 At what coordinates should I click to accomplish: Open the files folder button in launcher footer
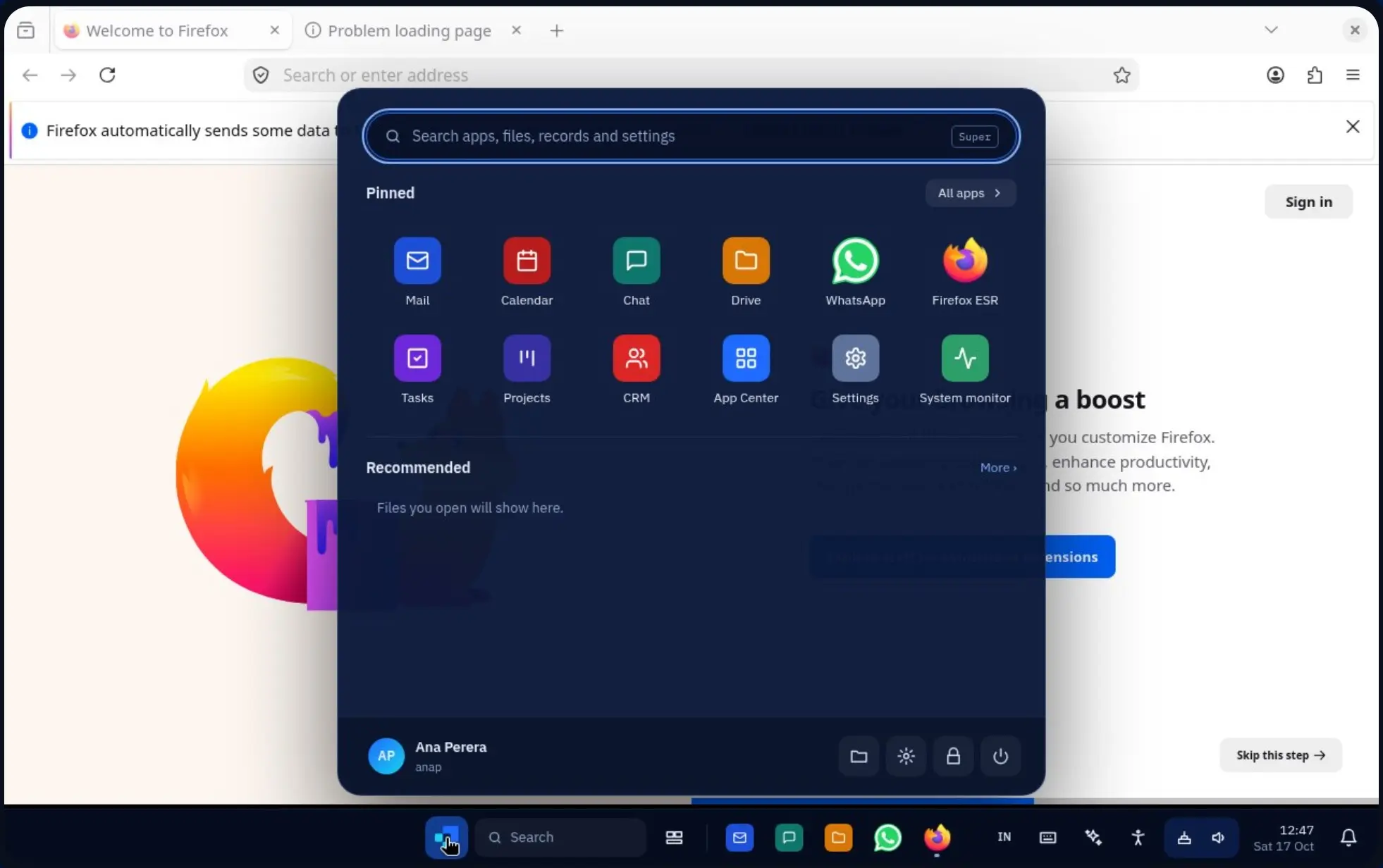pyautogui.click(x=859, y=756)
